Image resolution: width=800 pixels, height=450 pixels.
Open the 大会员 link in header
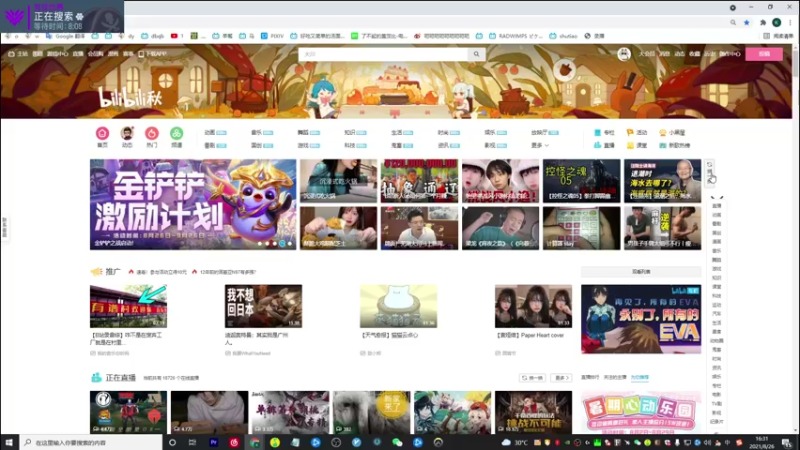pos(646,54)
